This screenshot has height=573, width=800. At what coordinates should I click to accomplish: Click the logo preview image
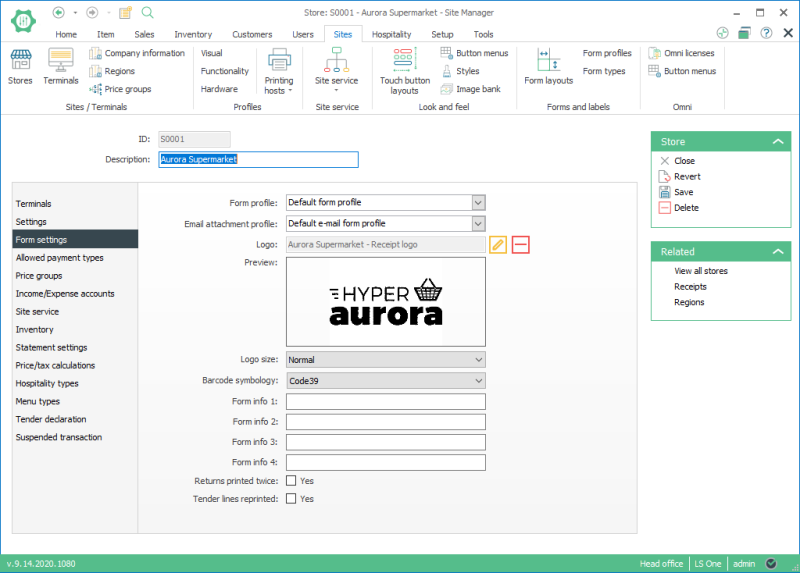click(386, 302)
